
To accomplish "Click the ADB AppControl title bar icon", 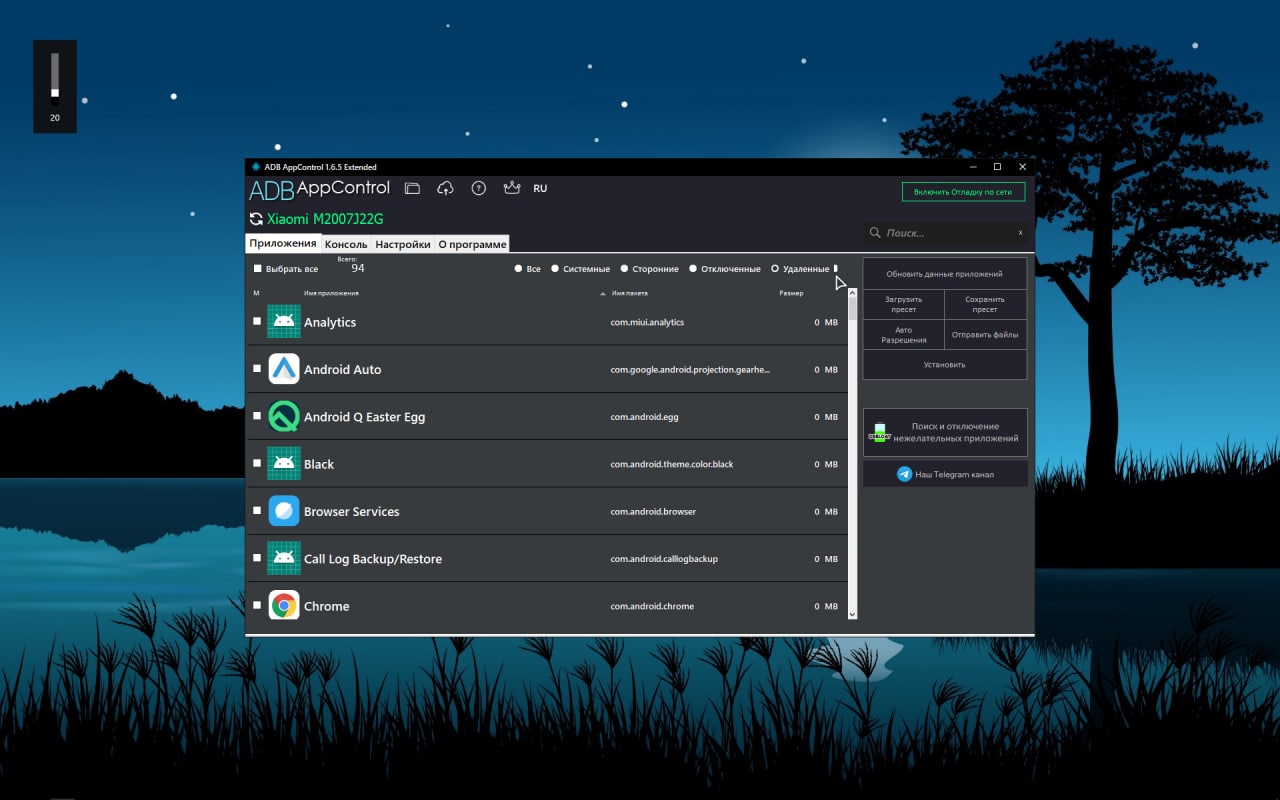I will point(256,167).
